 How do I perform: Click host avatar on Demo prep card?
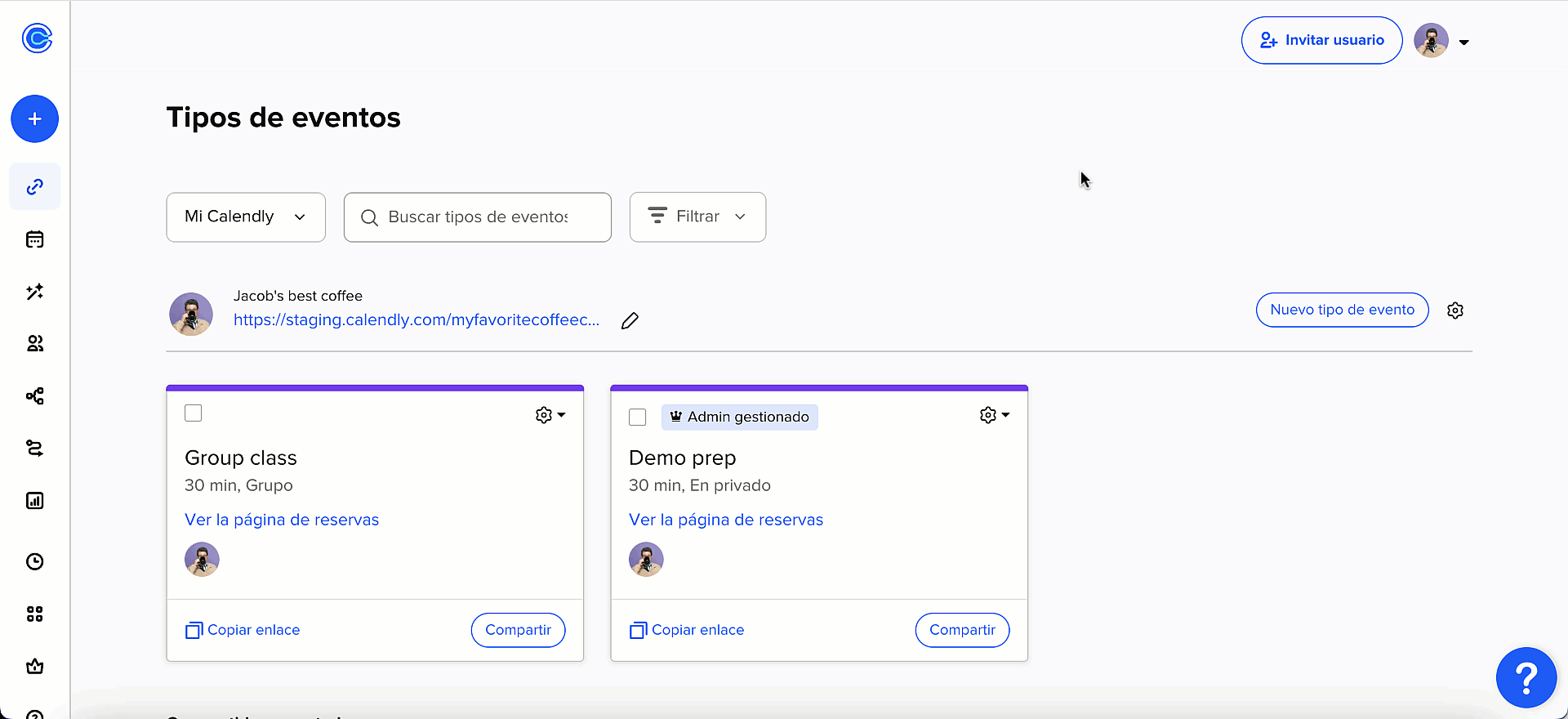click(646, 560)
